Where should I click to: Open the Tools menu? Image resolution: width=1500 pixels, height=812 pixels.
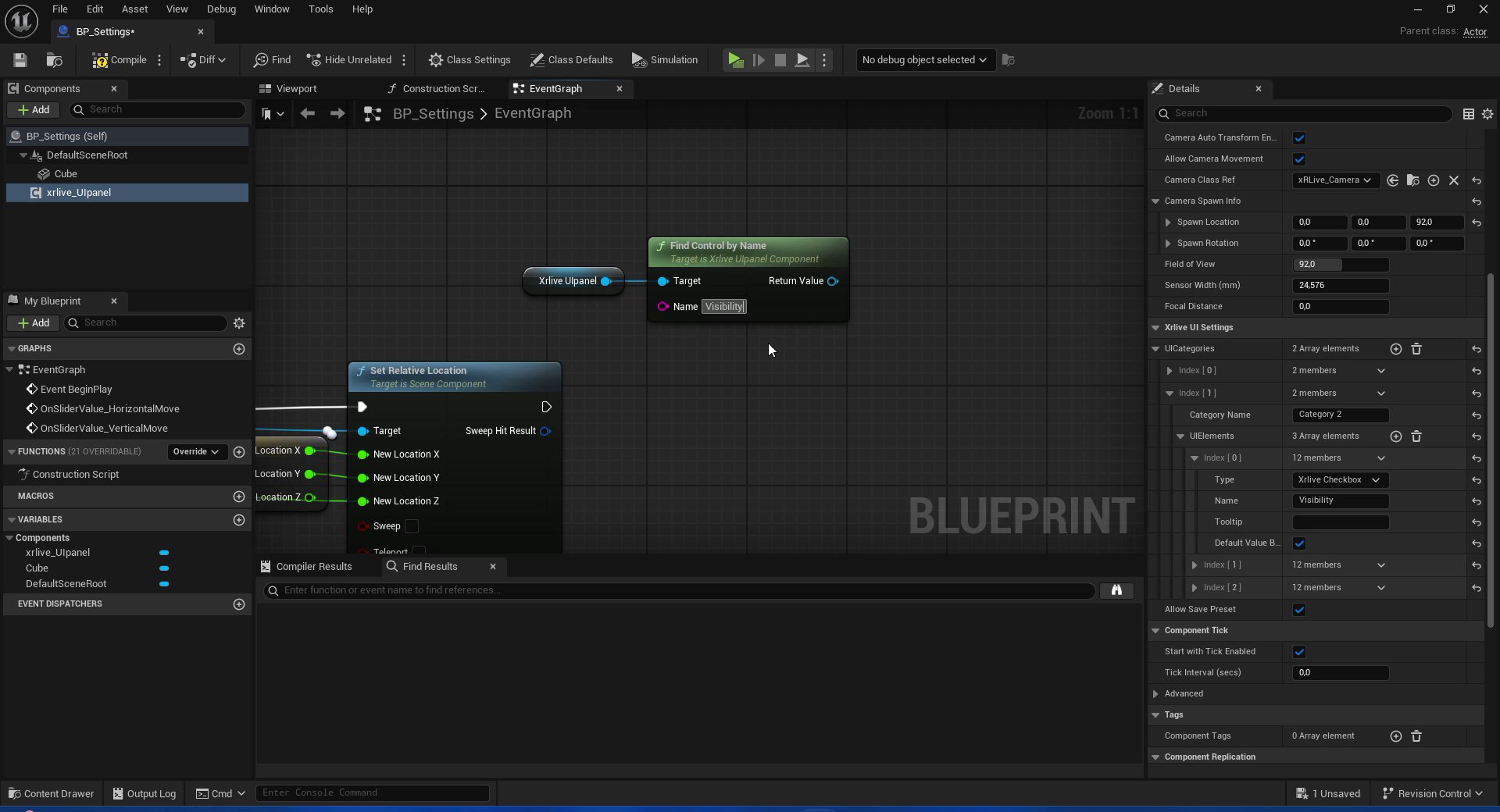coord(320,9)
